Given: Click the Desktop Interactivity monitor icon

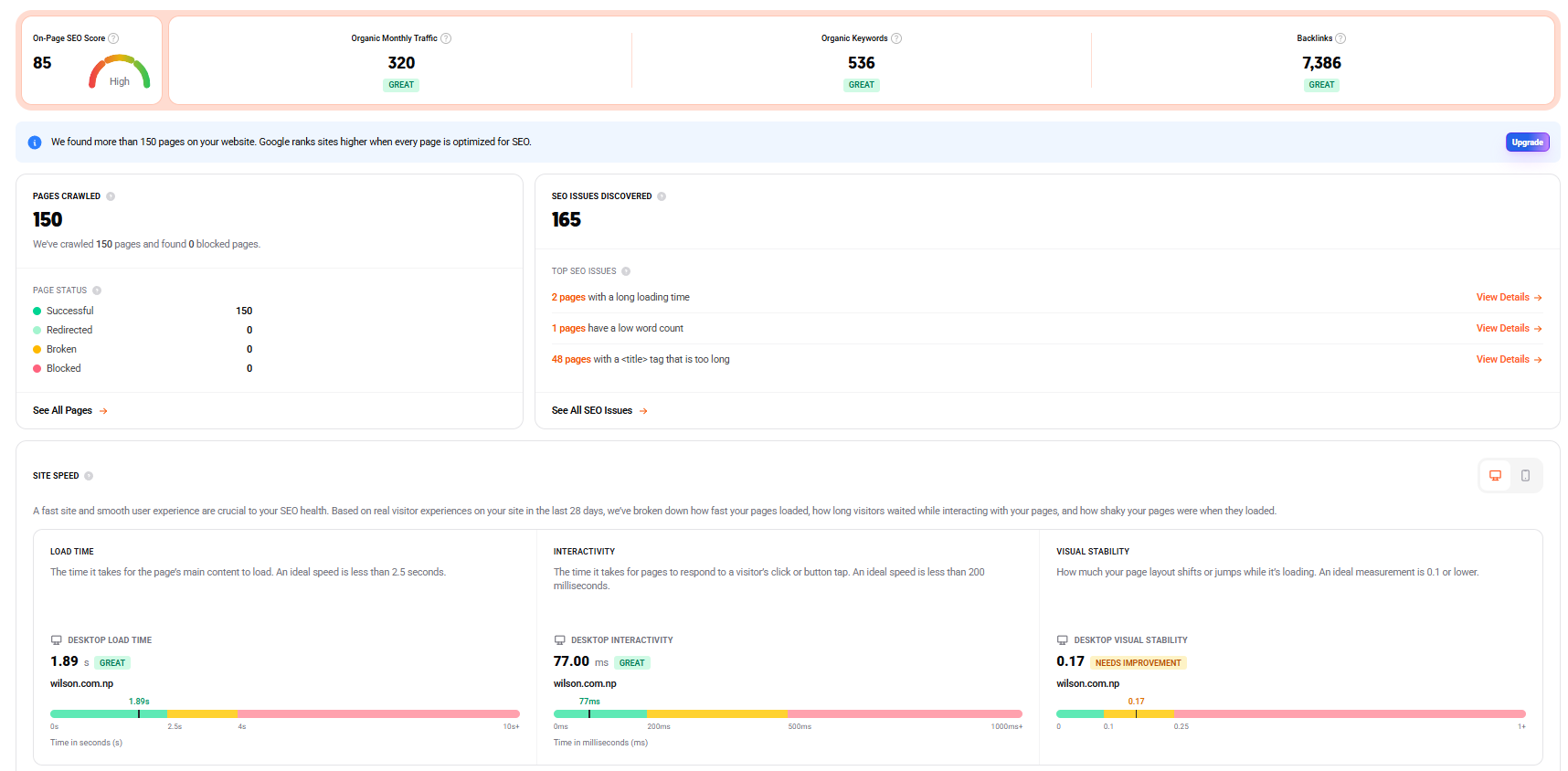Looking at the screenshot, I should click(x=559, y=640).
